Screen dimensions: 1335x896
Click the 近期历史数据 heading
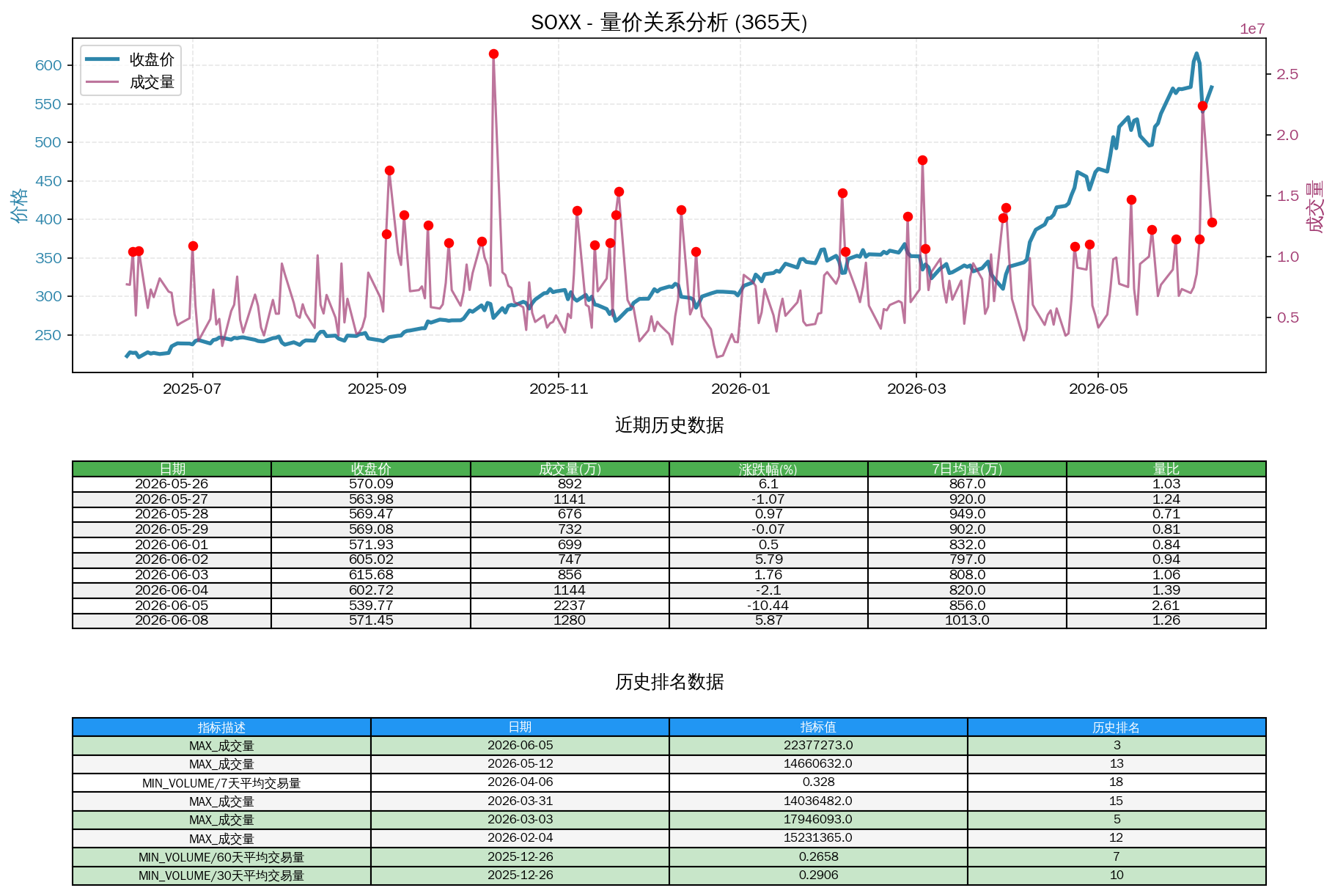click(x=669, y=425)
